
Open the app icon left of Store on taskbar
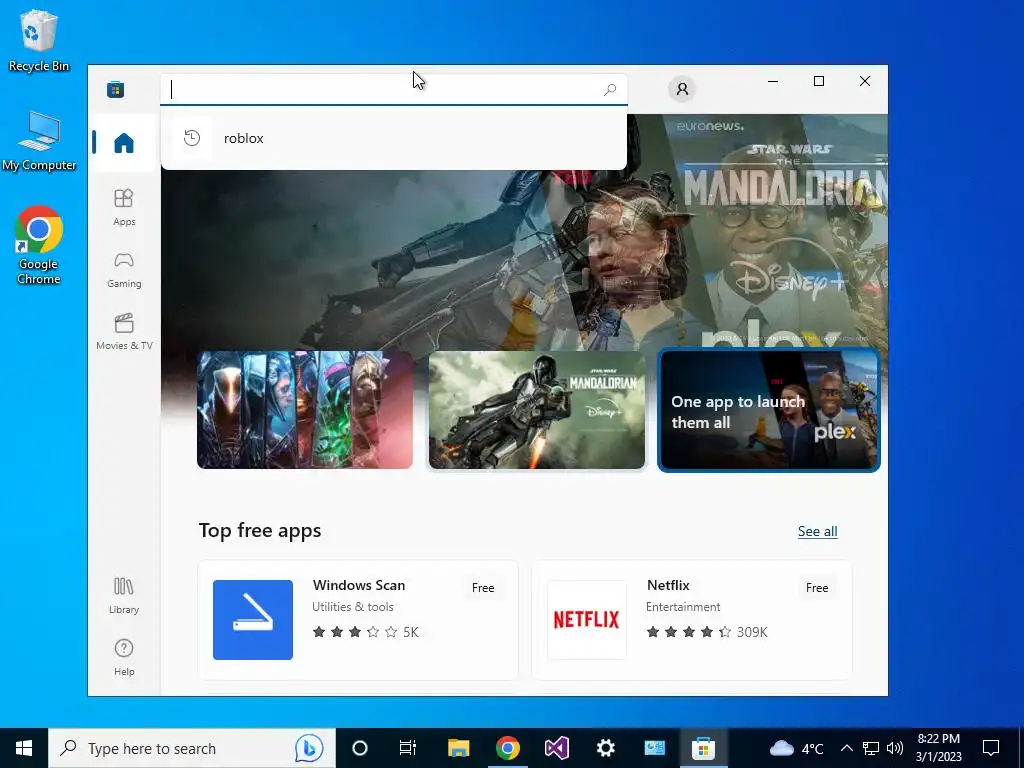click(654, 748)
